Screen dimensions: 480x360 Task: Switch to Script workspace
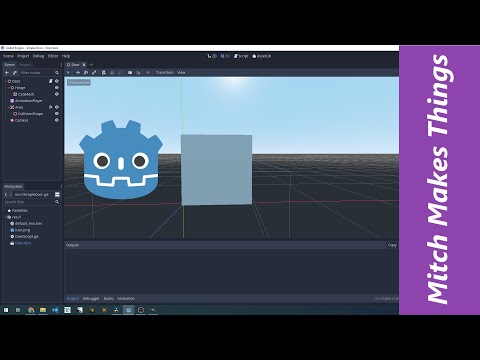click(241, 56)
